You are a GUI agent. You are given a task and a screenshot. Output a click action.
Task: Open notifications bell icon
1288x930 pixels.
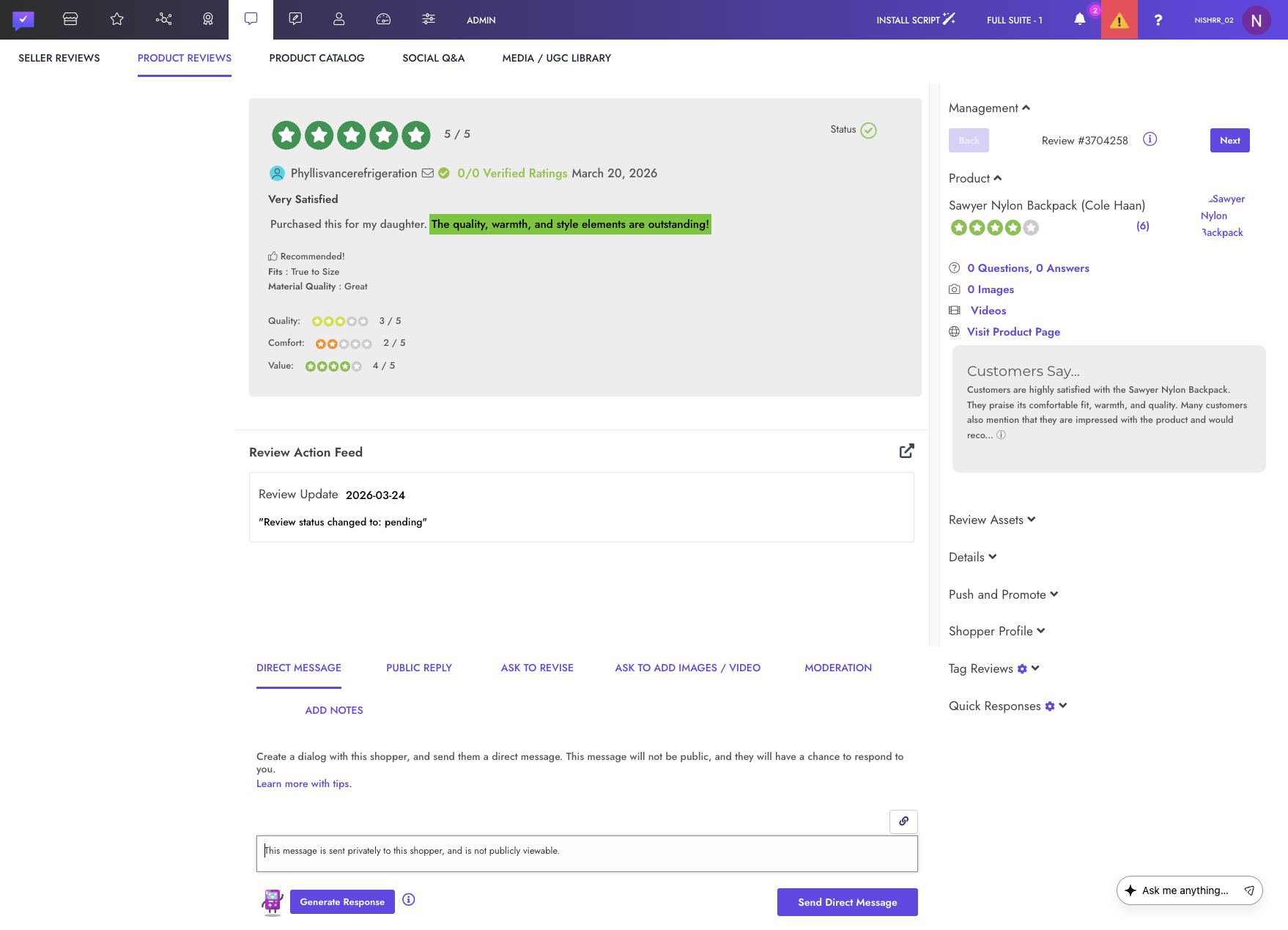(x=1079, y=19)
